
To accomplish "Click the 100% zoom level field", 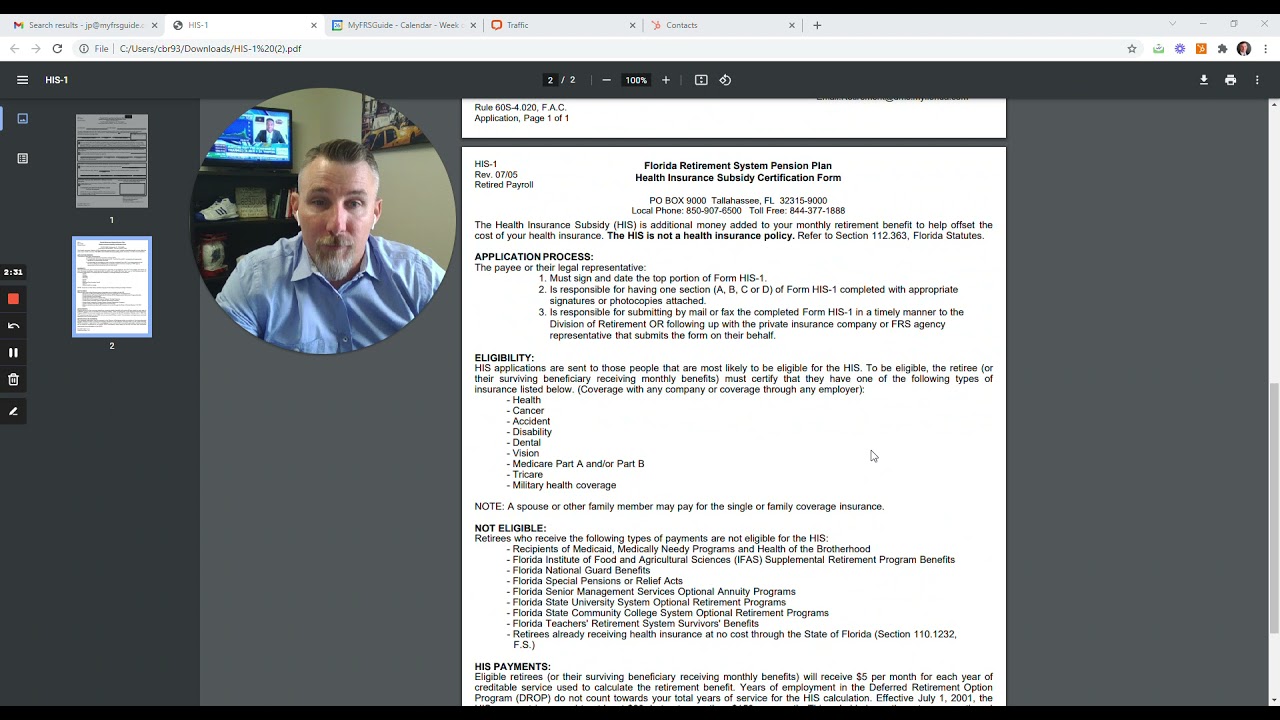I will tap(636, 80).
